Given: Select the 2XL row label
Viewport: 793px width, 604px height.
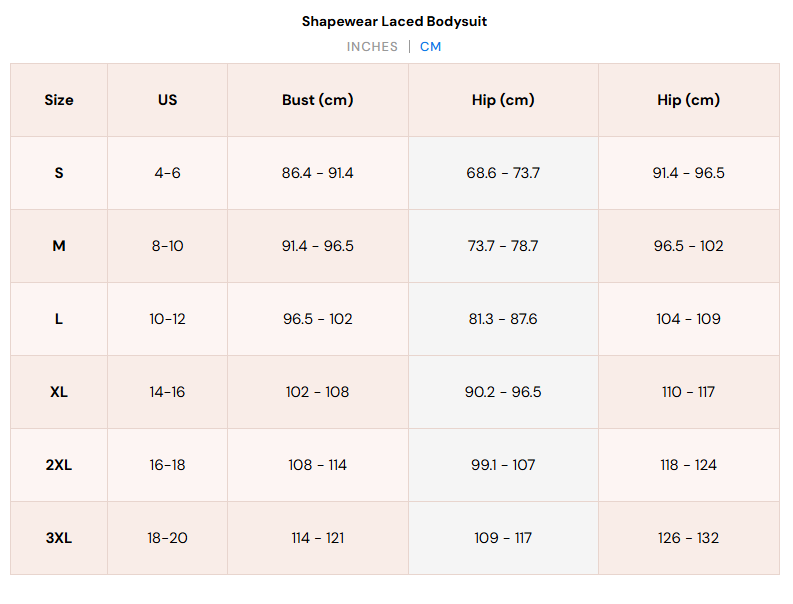Looking at the screenshot, I should pos(59,465).
